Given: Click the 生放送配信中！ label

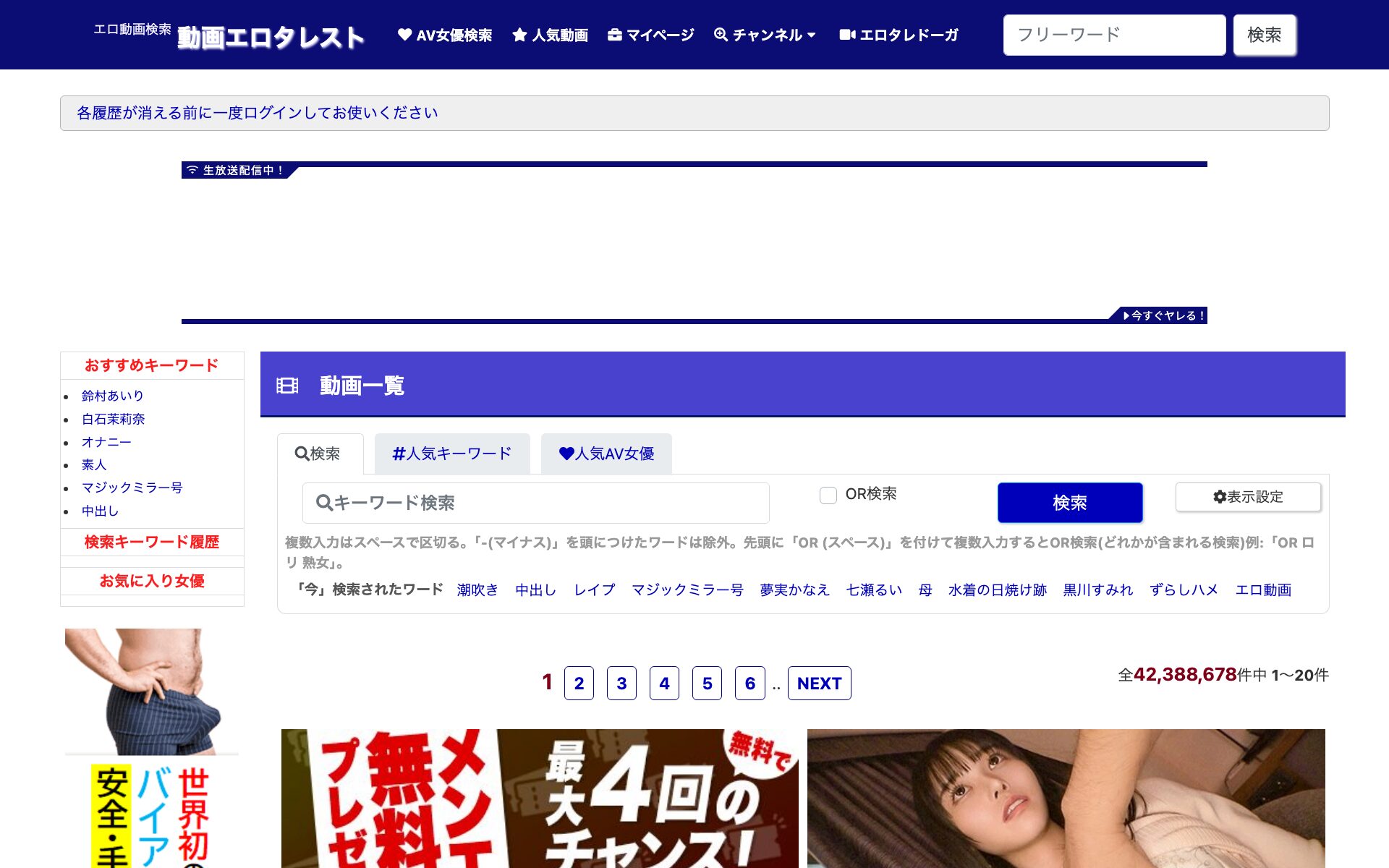Looking at the screenshot, I should [x=235, y=170].
